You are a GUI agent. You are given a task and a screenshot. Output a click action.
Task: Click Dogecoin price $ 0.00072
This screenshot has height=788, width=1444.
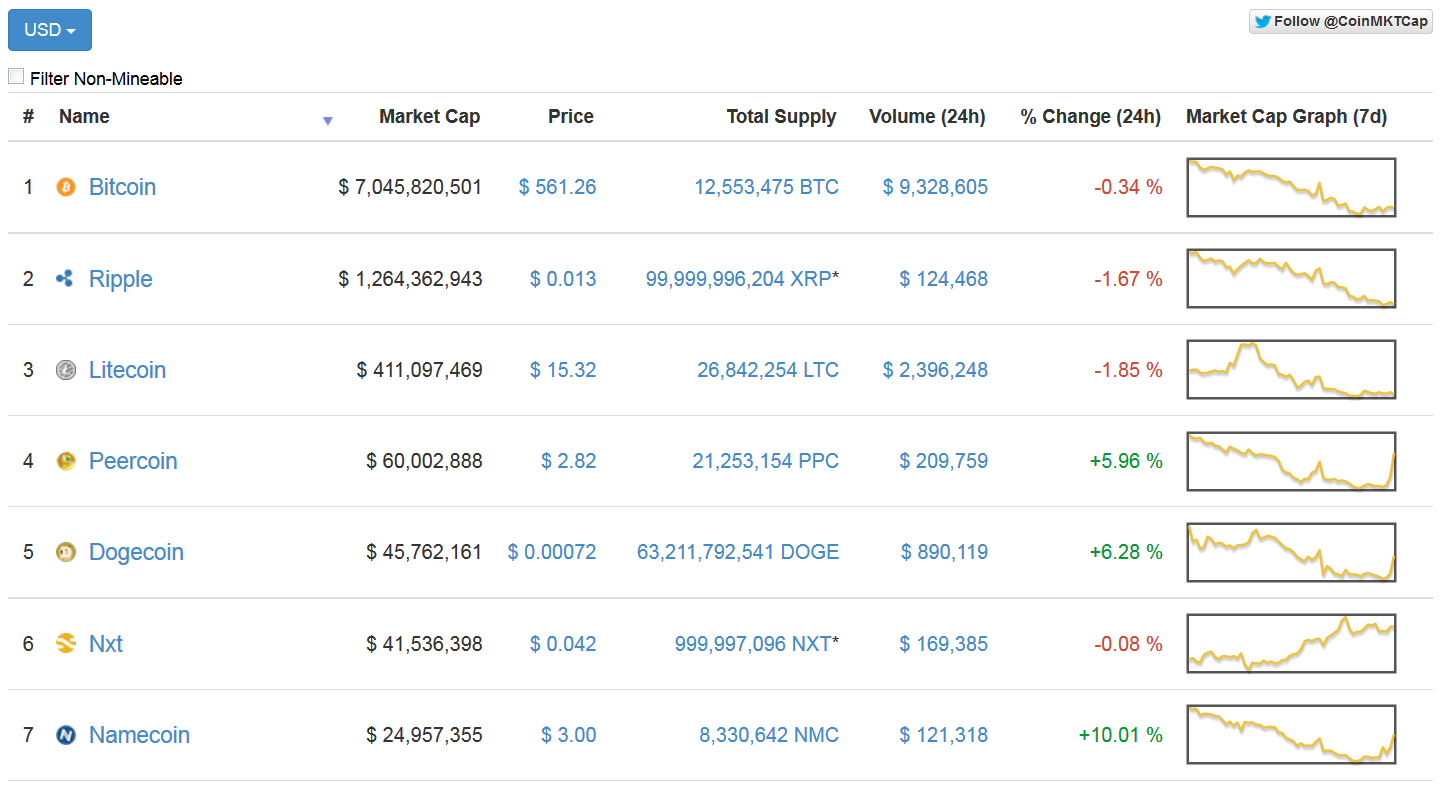(x=552, y=552)
